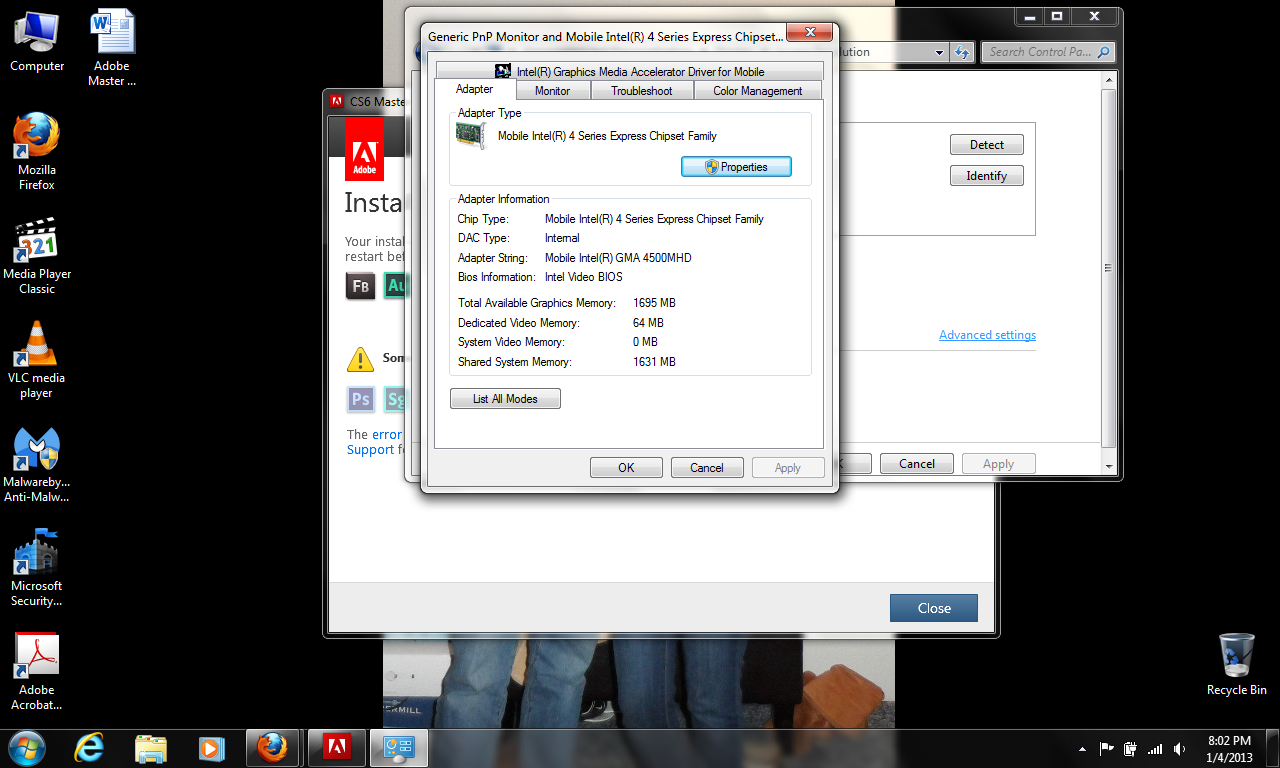Open Support link in Adobe installer
The height and width of the screenshot is (768, 1280).
pyautogui.click(x=370, y=450)
